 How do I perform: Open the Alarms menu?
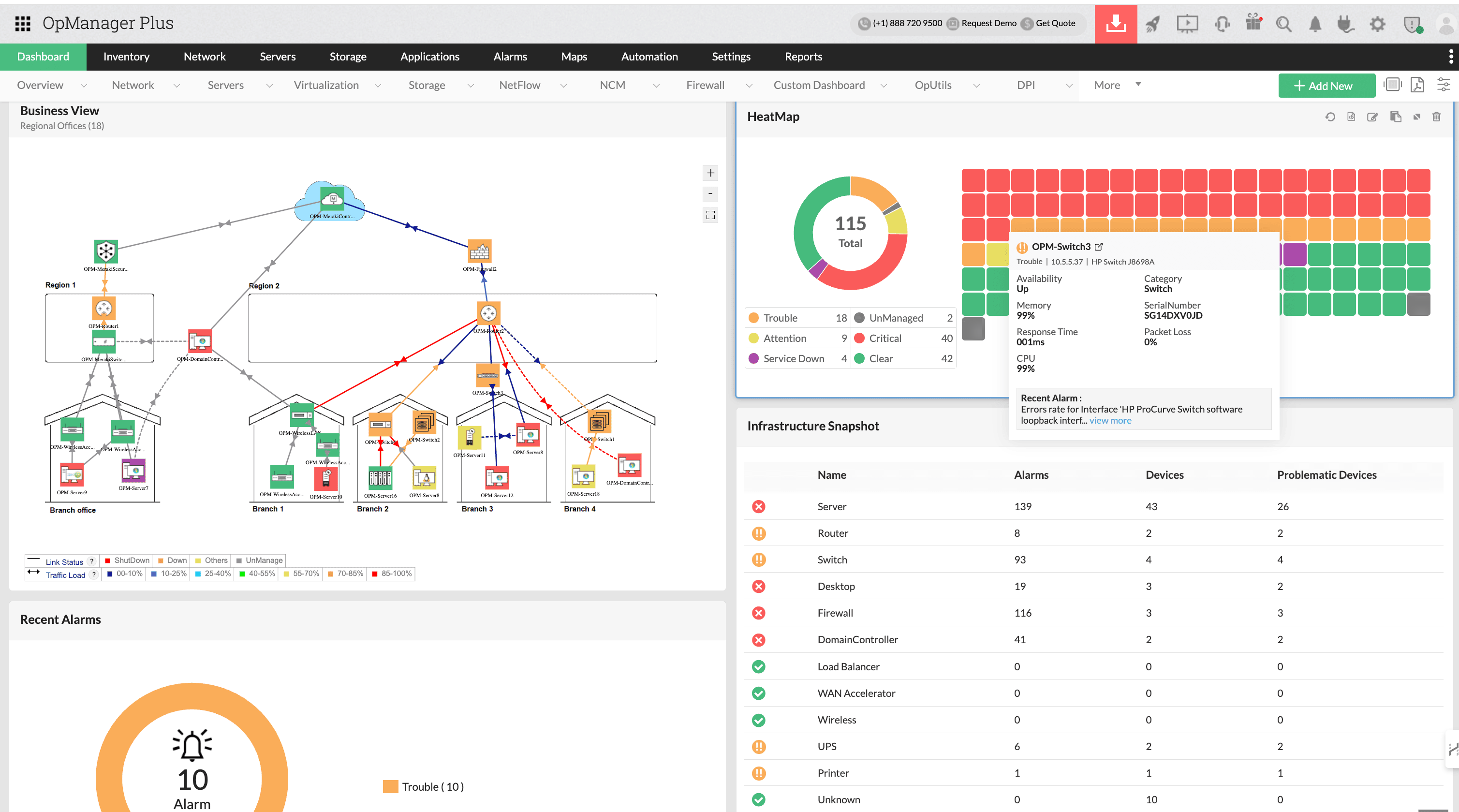coord(510,57)
